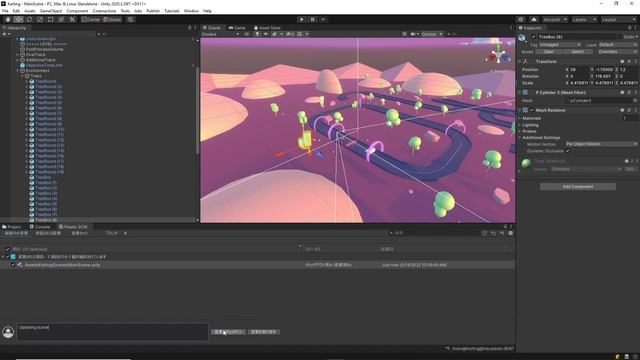Open the custom editor tools icon
The height and width of the screenshot is (360, 640).
tap(72, 19)
